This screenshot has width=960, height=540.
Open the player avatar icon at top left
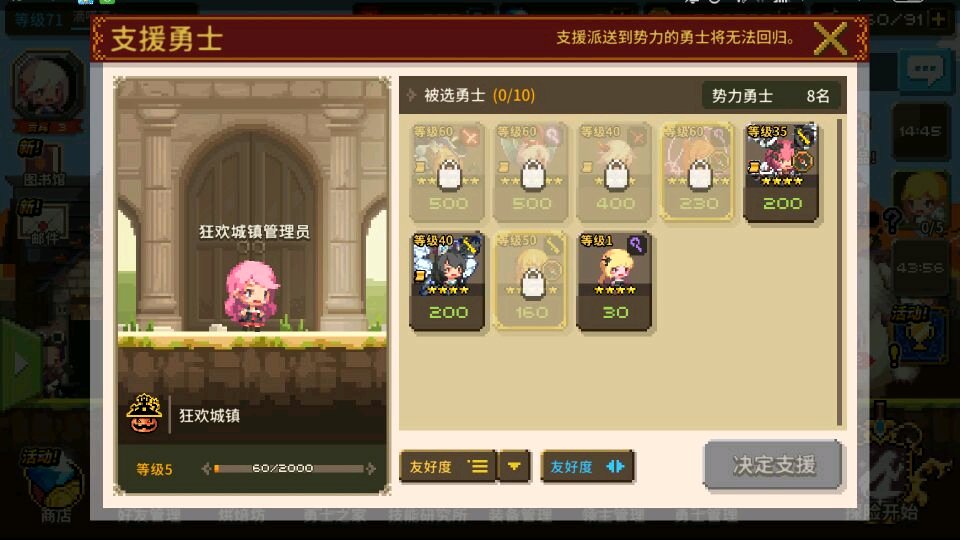(x=47, y=86)
